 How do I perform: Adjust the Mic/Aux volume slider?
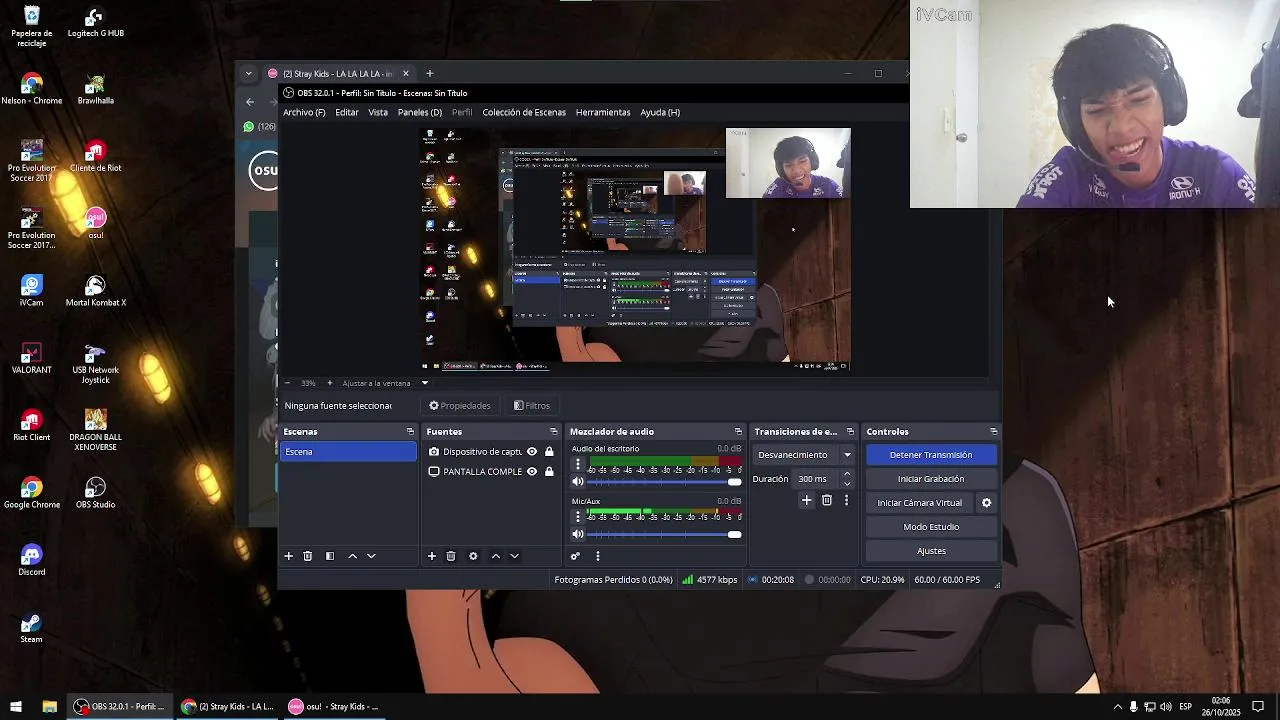pos(665,534)
